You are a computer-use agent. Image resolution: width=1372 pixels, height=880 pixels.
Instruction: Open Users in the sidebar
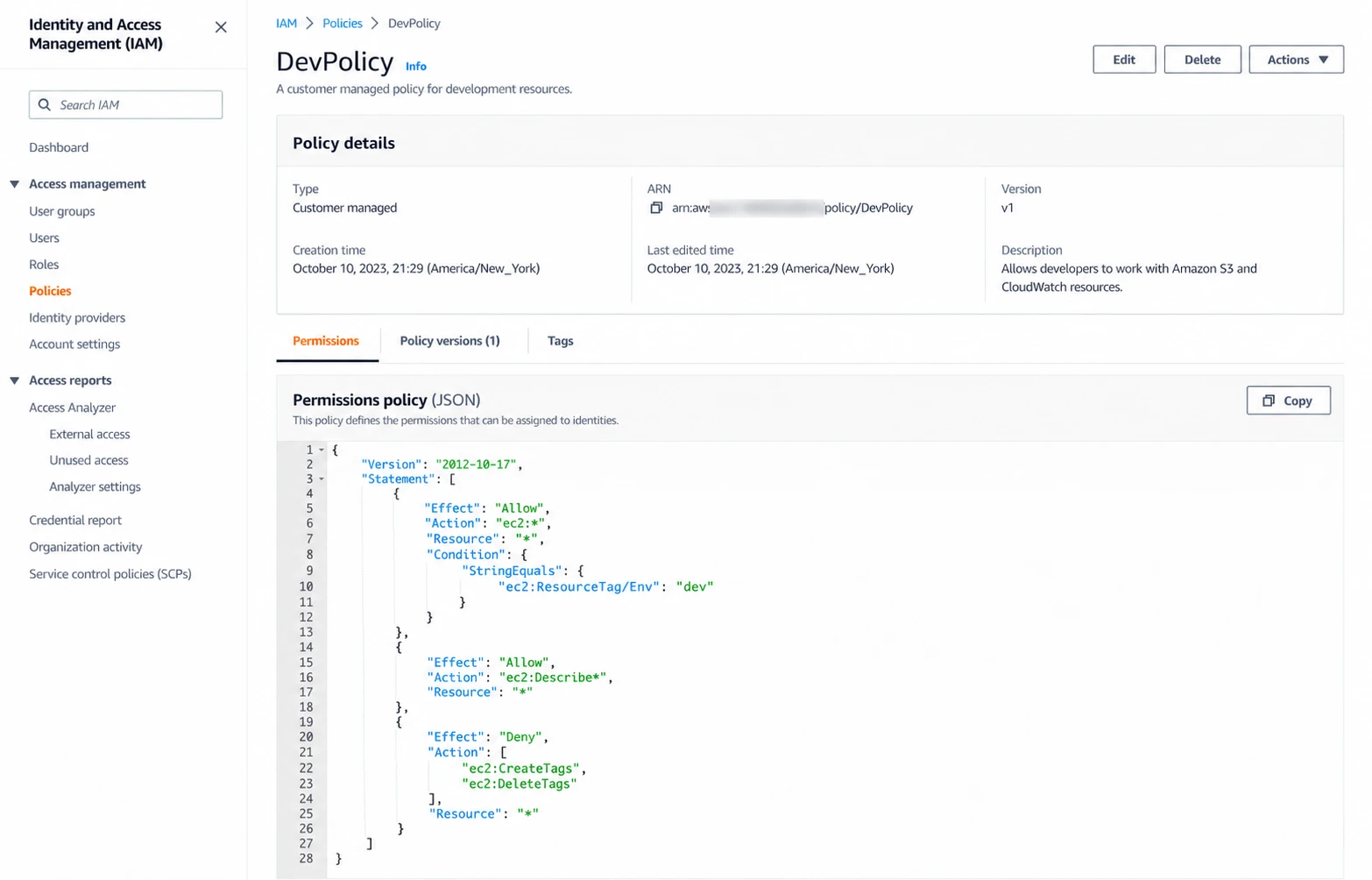(44, 238)
